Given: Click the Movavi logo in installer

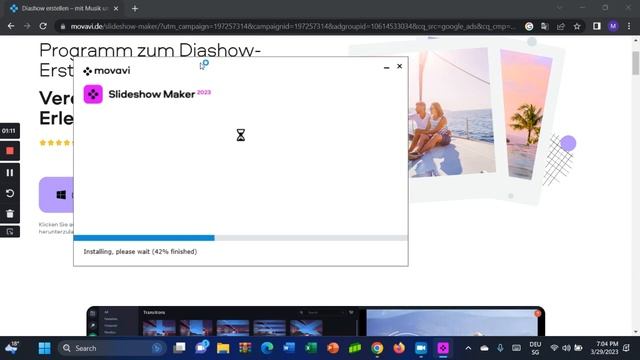Looking at the screenshot, I should click(x=107, y=71).
